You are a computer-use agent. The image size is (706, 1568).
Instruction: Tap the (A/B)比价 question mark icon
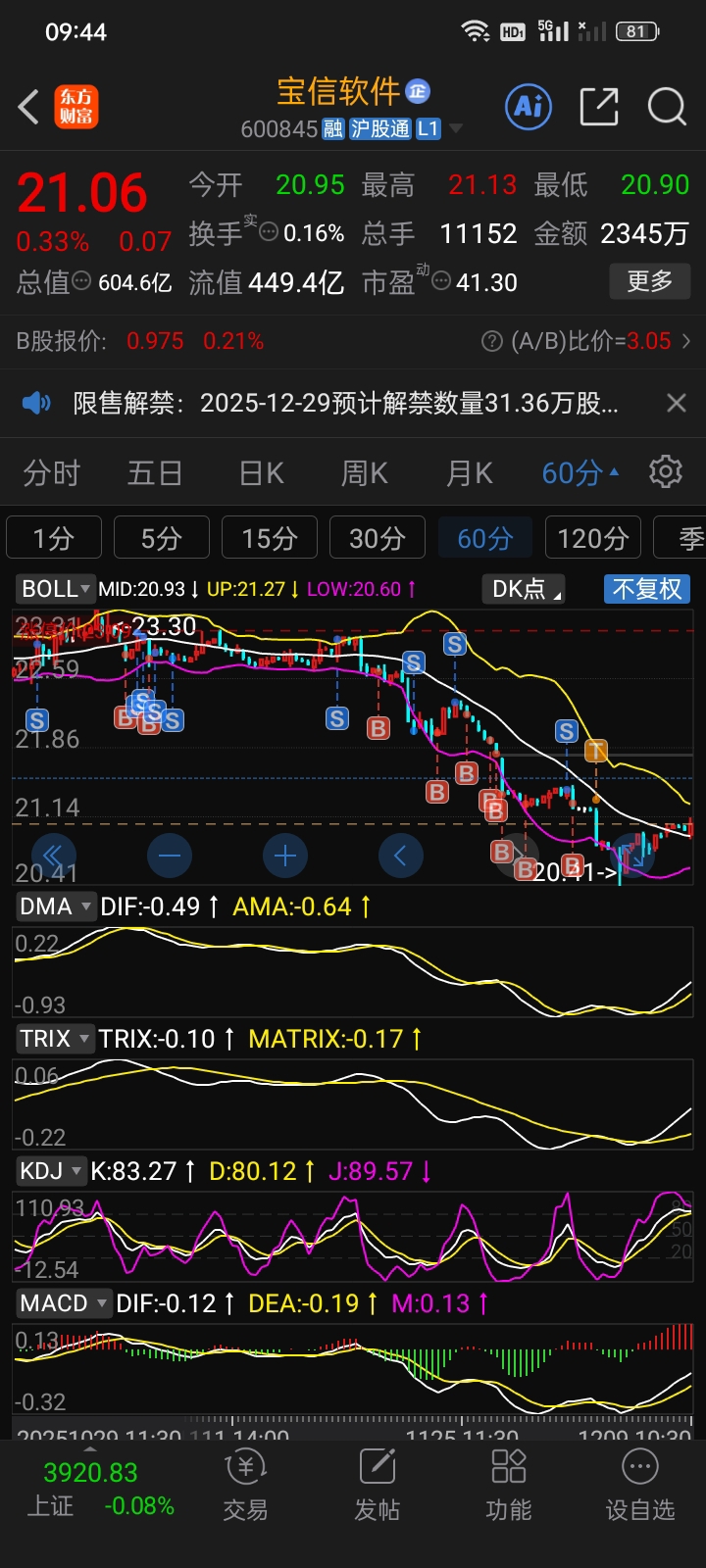coord(492,341)
